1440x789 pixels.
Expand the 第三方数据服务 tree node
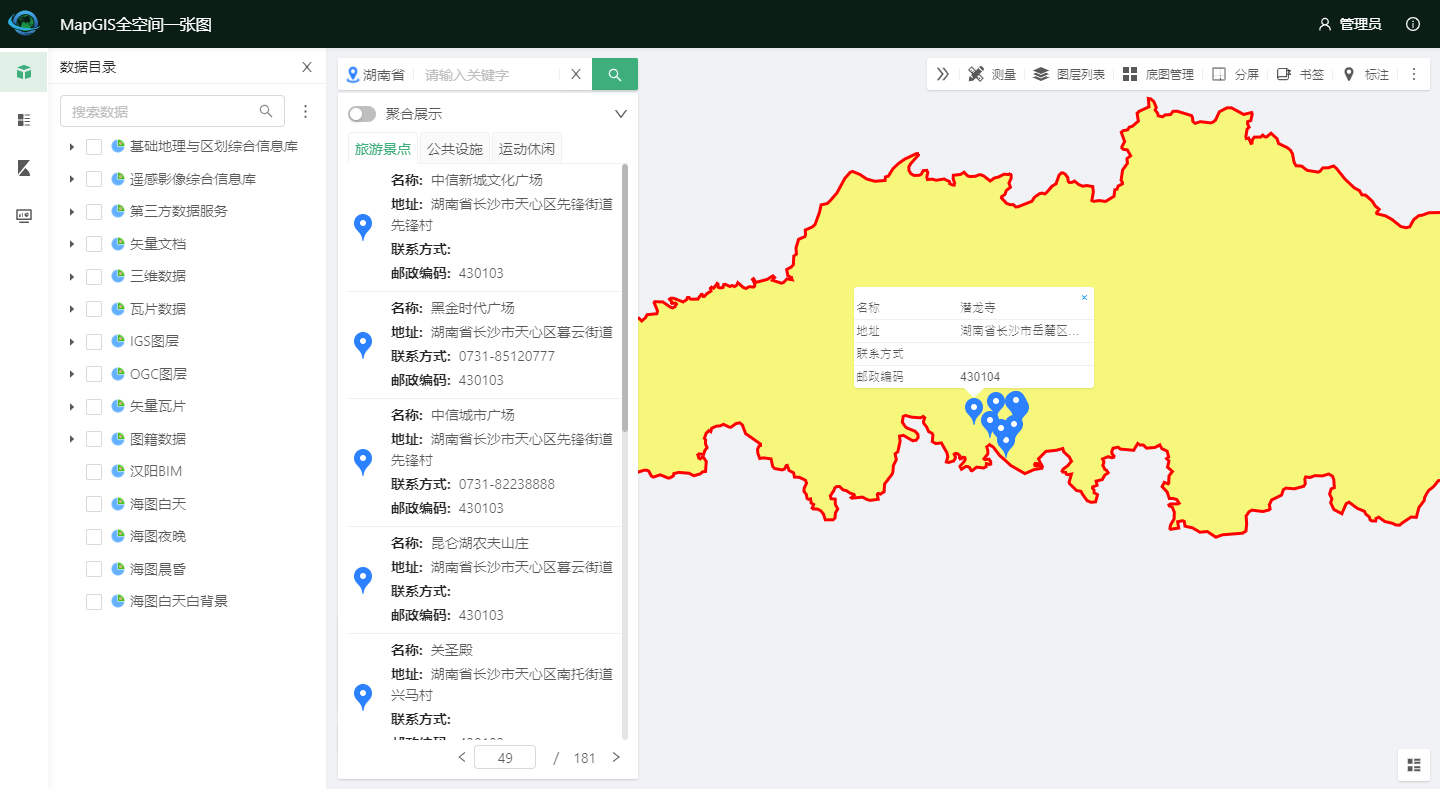(71, 212)
